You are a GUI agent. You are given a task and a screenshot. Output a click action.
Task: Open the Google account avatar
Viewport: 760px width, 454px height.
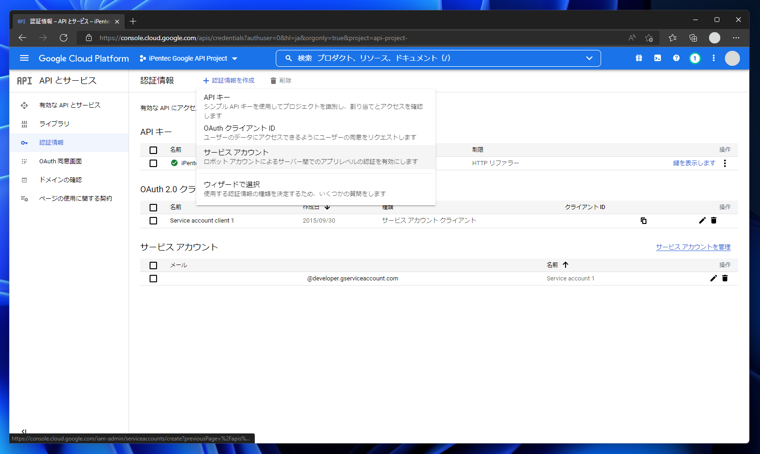[x=732, y=58]
